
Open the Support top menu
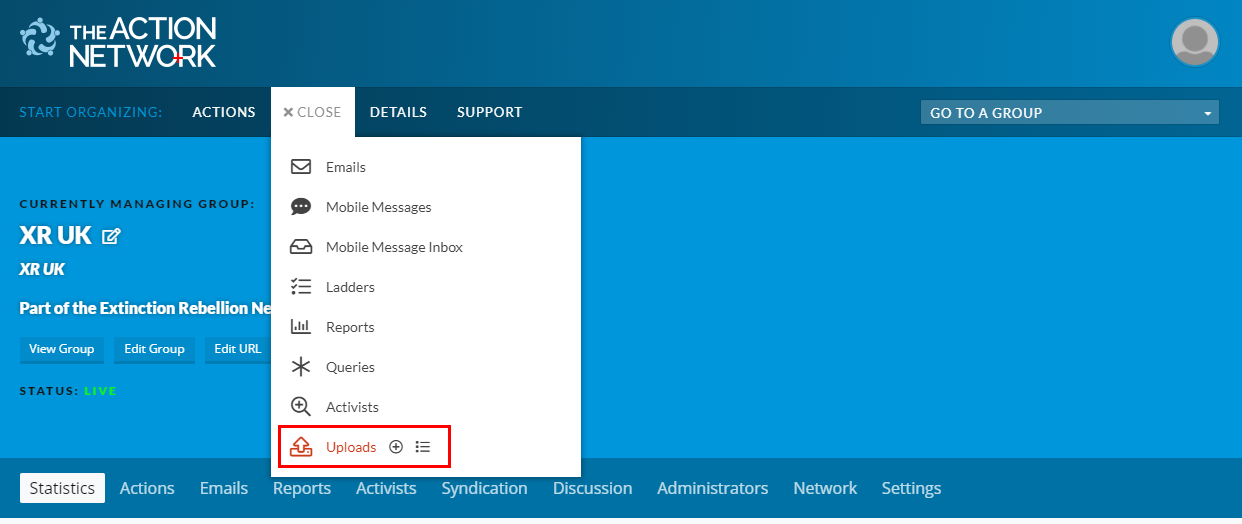pos(489,112)
